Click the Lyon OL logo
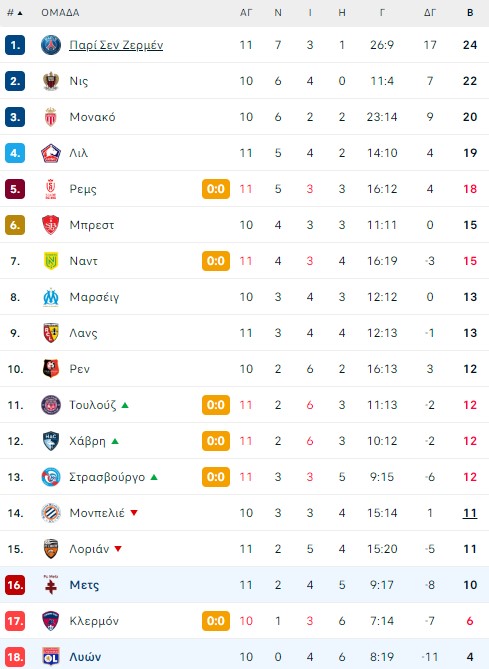This screenshot has height=669, width=489. pyautogui.click(x=51, y=657)
